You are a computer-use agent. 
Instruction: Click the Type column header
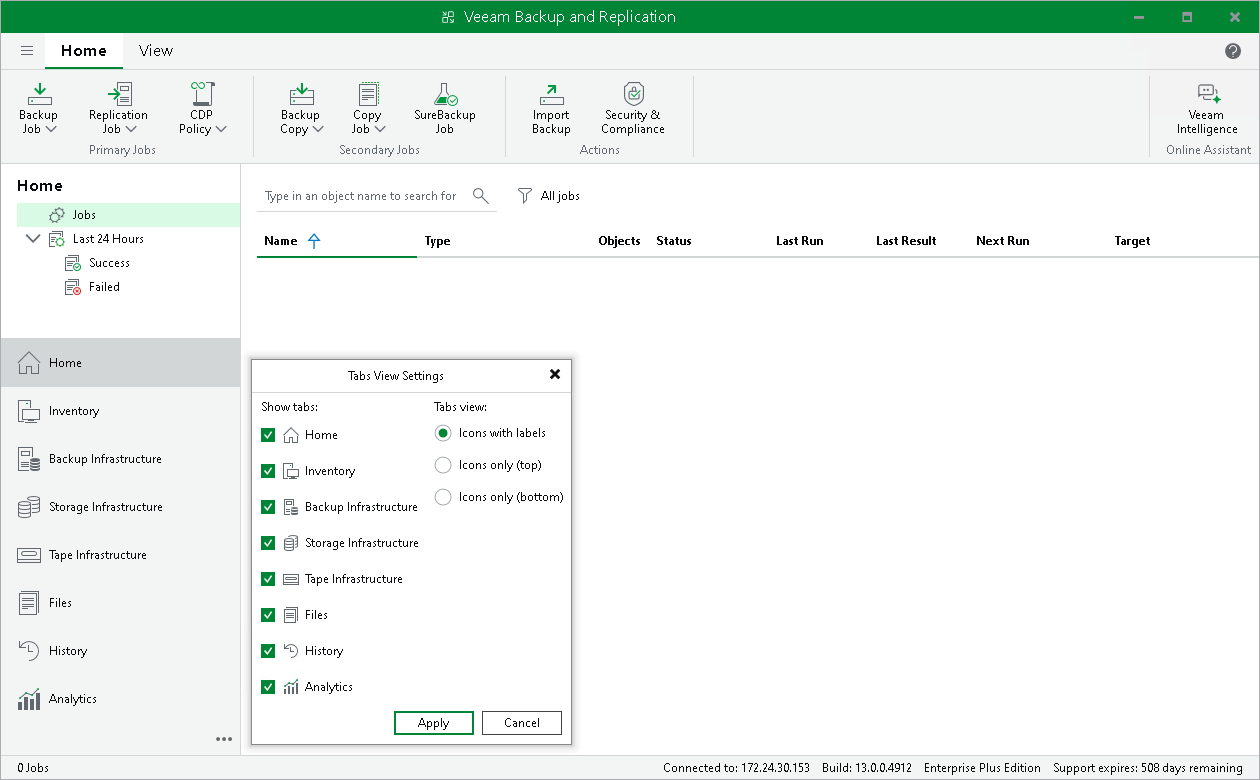tap(438, 241)
